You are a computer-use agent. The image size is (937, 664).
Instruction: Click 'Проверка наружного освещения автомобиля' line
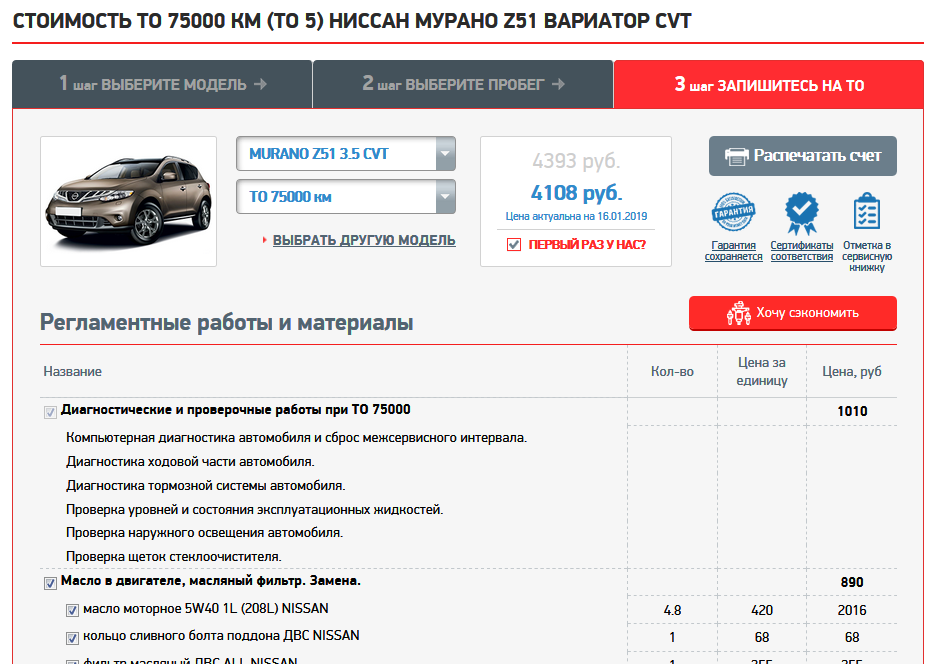204,533
